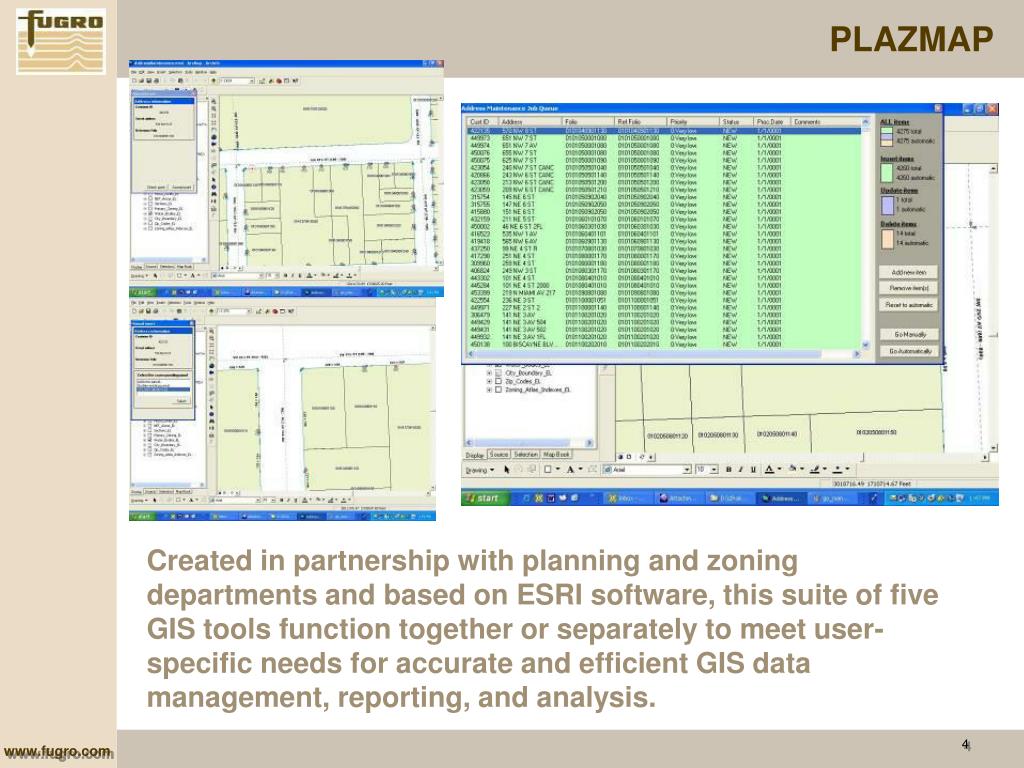Click the Go Manually button
This screenshot has width=1024, height=768.
click(x=909, y=334)
